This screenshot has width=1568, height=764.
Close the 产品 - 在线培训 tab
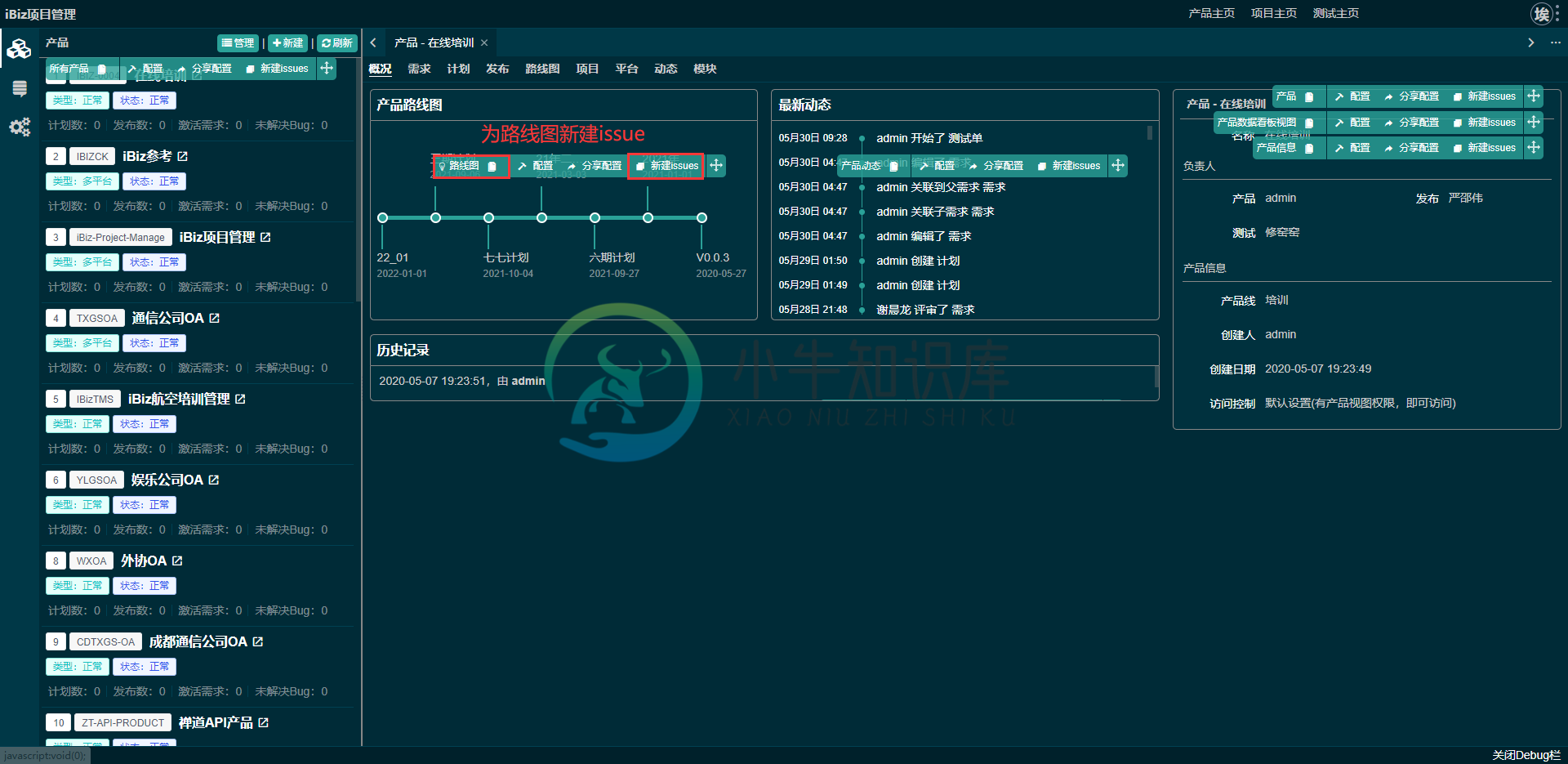click(x=484, y=42)
